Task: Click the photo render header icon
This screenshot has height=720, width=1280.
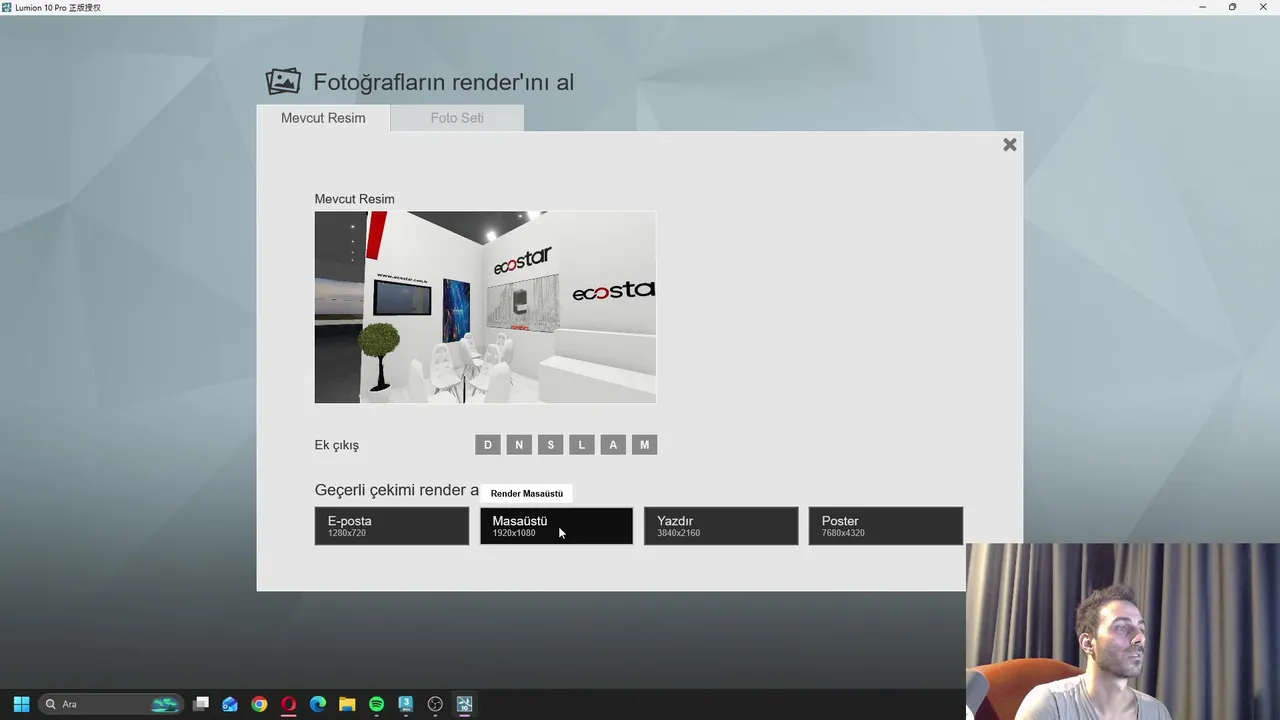Action: (283, 82)
